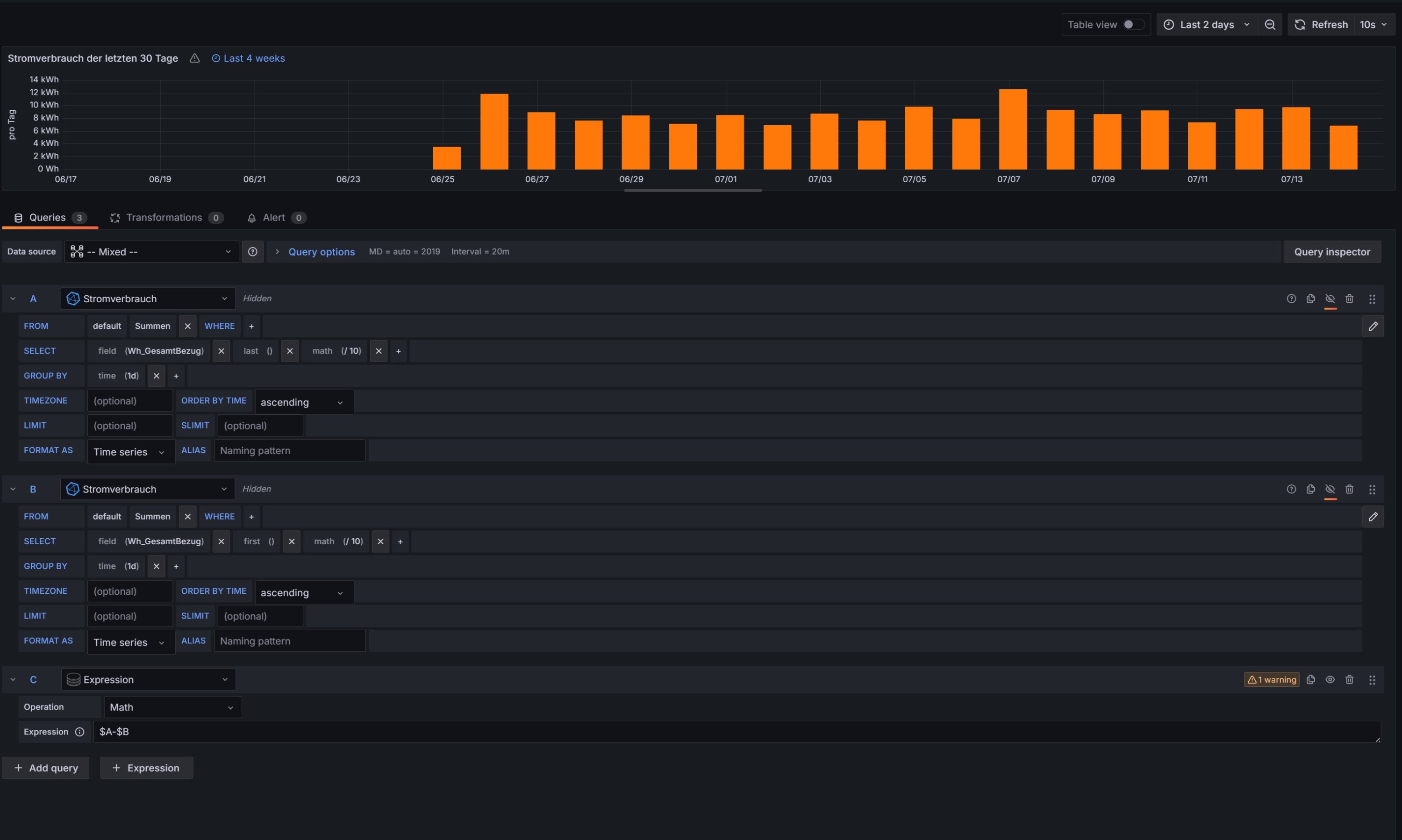Image resolution: width=1402 pixels, height=840 pixels.
Task: Toggle text edit mode pencil for query A
Action: coord(1373,326)
